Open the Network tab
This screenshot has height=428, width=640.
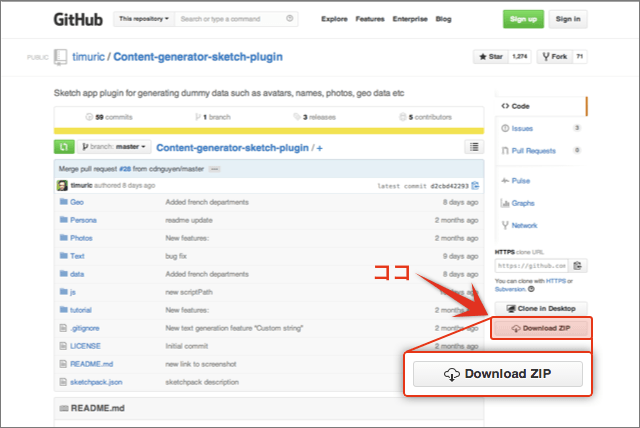tap(524, 225)
